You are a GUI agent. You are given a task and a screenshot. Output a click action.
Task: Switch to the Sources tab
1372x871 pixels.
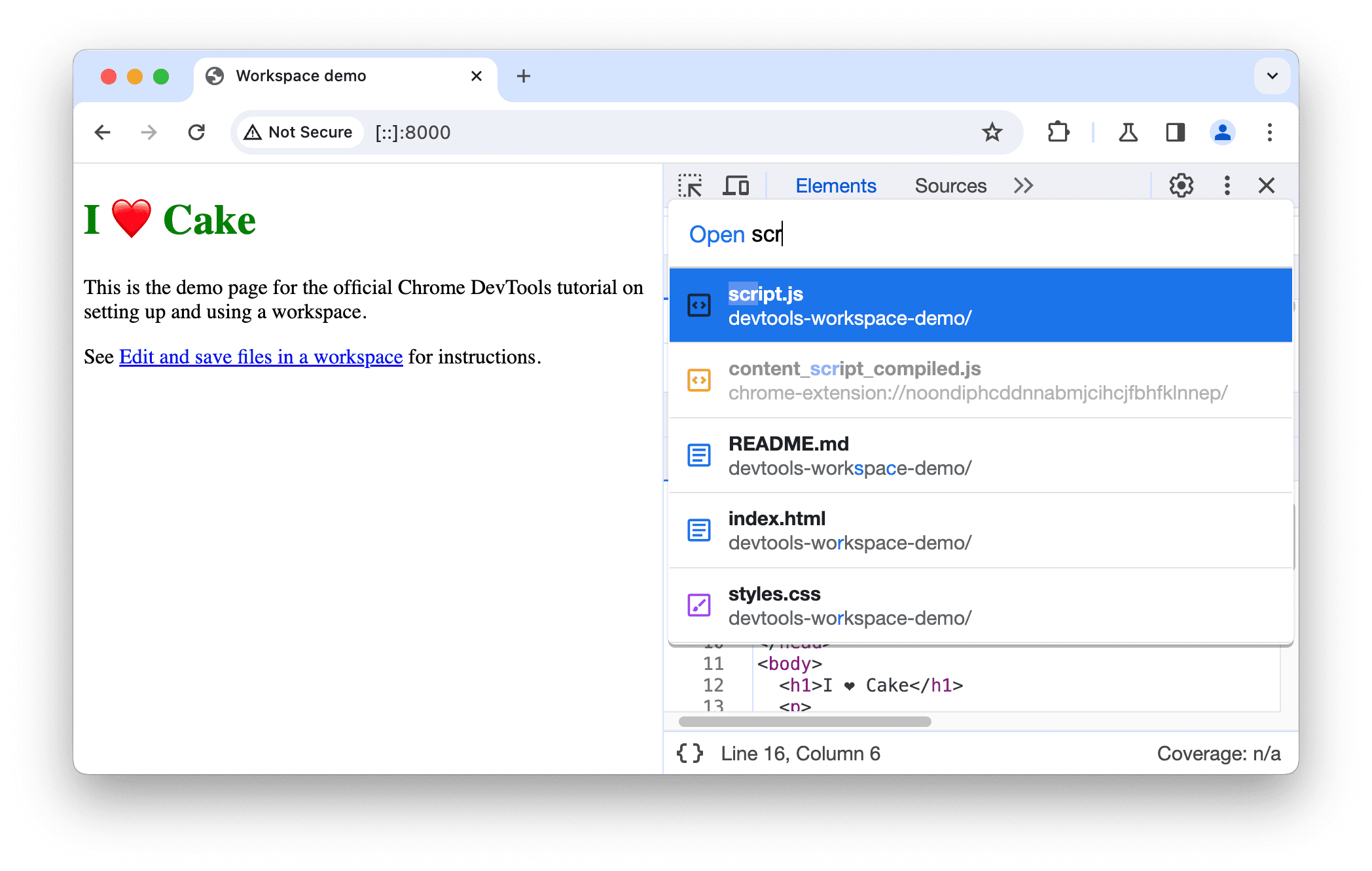click(950, 186)
